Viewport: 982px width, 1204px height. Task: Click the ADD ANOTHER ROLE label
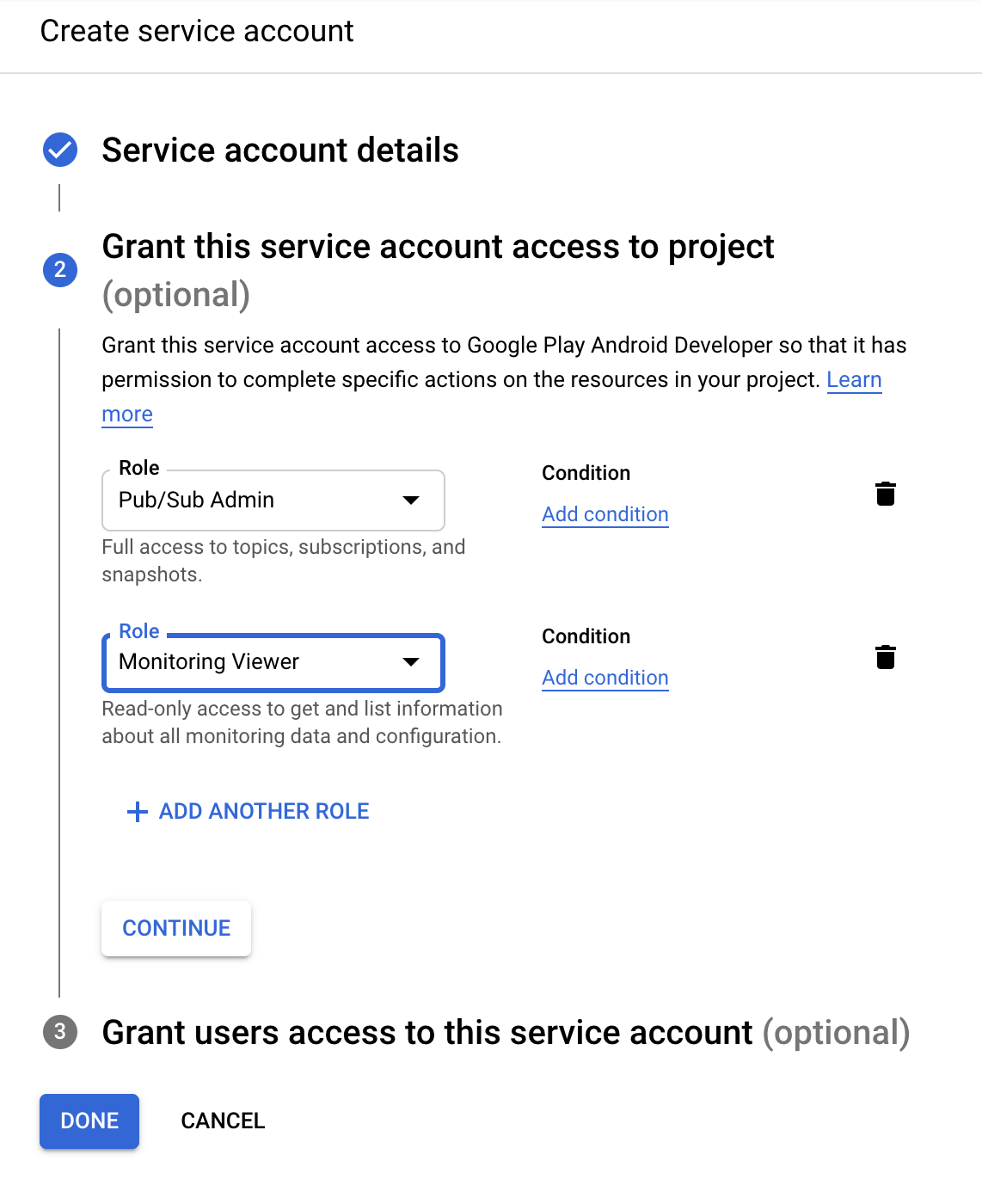pyautogui.click(x=264, y=812)
